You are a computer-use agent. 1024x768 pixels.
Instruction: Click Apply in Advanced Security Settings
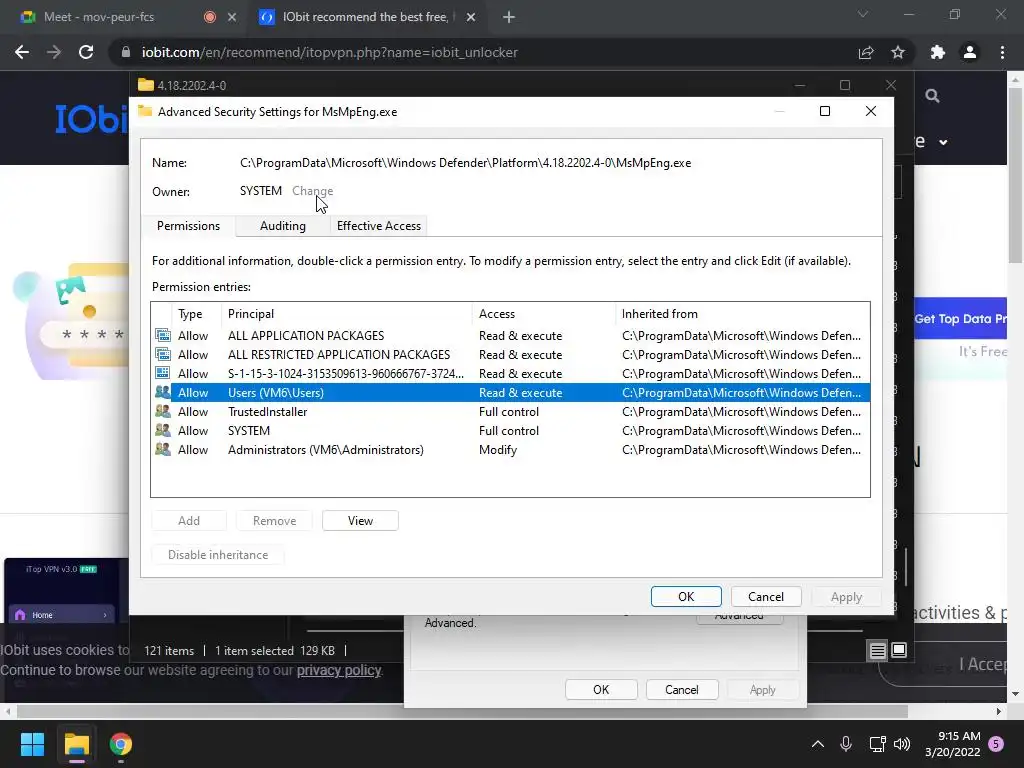tap(846, 596)
